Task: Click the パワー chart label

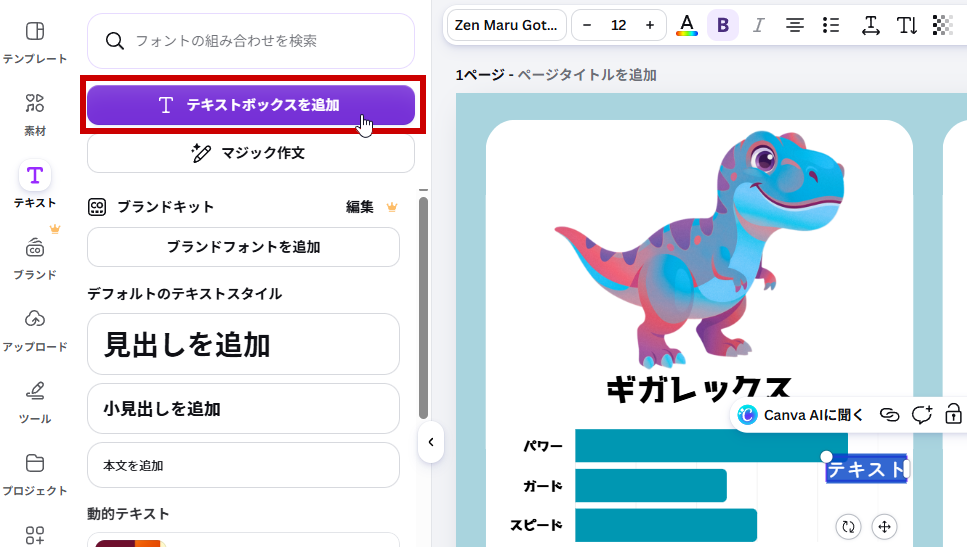Action: click(543, 446)
